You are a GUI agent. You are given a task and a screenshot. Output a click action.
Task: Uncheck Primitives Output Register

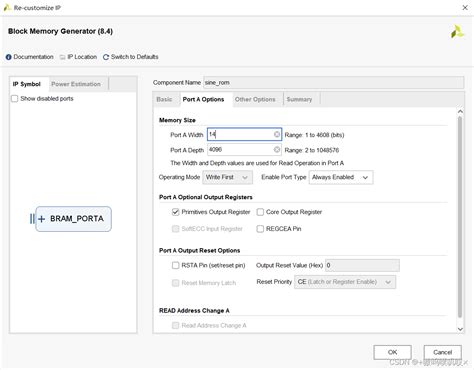(175, 212)
